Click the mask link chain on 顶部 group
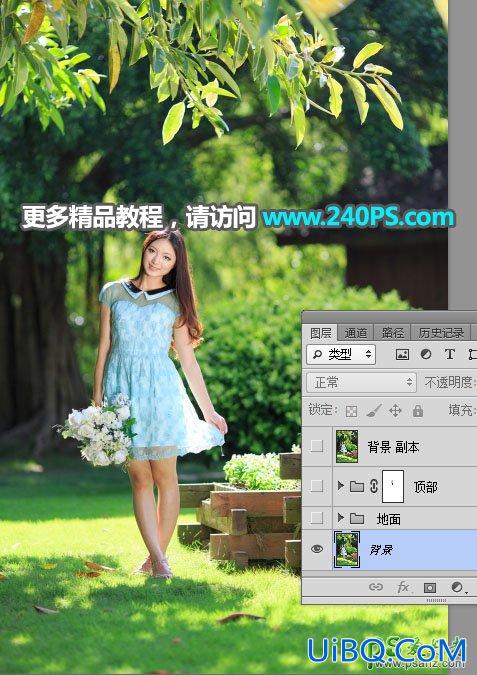Viewport: 477px width, 675px height. click(373, 486)
